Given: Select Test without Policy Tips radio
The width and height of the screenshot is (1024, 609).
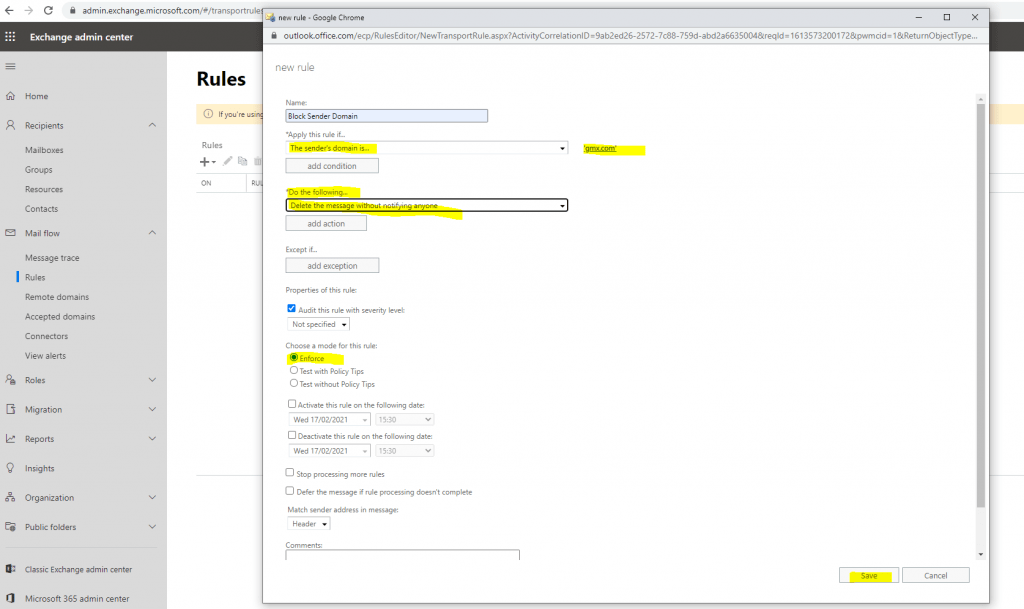Looking at the screenshot, I should pyautogui.click(x=294, y=383).
